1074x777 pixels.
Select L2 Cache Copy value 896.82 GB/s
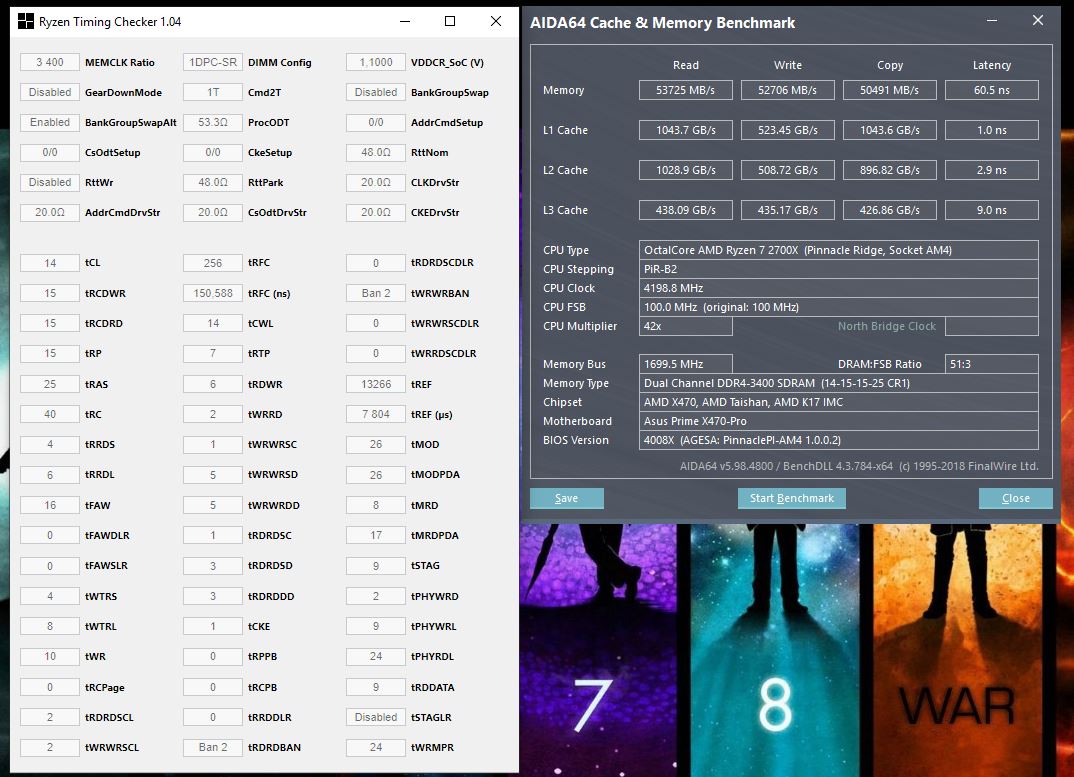890,170
